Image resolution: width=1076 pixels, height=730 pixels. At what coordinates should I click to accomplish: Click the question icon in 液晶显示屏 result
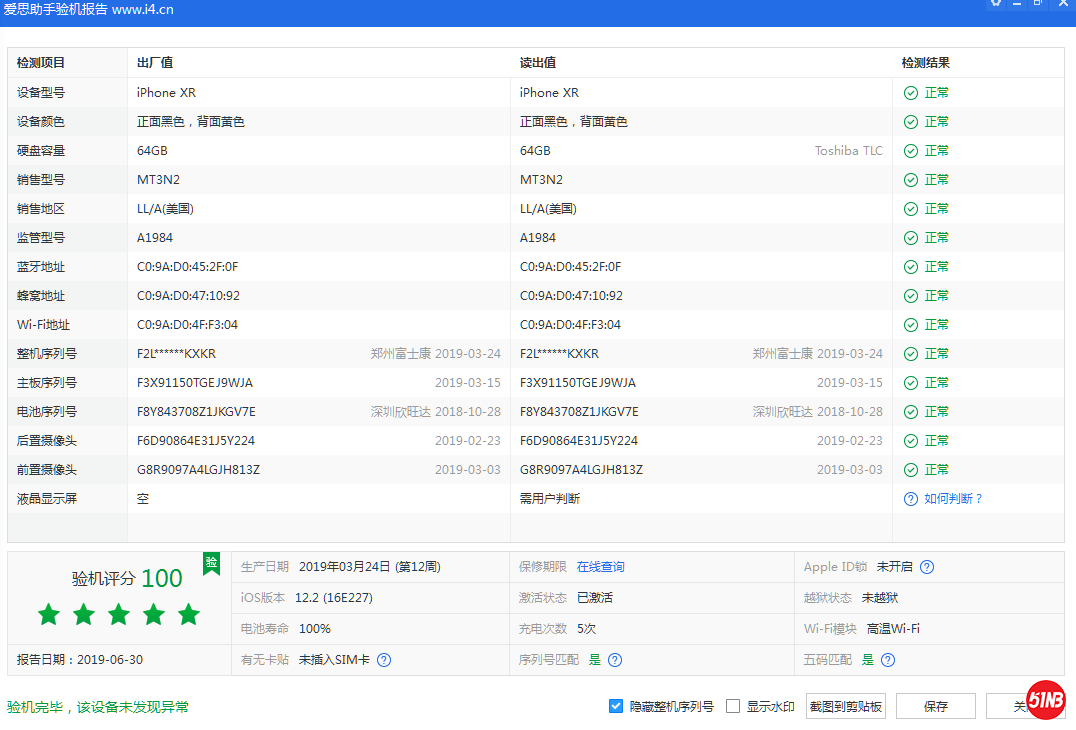[x=910, y=498]
